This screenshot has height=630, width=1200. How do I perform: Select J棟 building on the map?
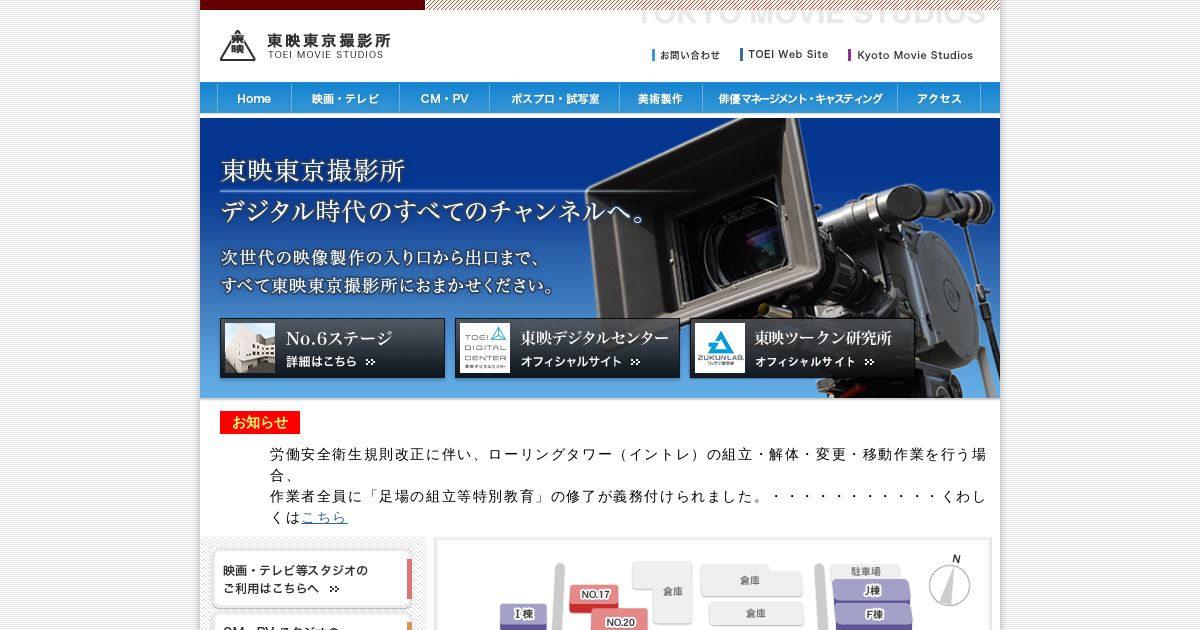(x=872, y=590)
